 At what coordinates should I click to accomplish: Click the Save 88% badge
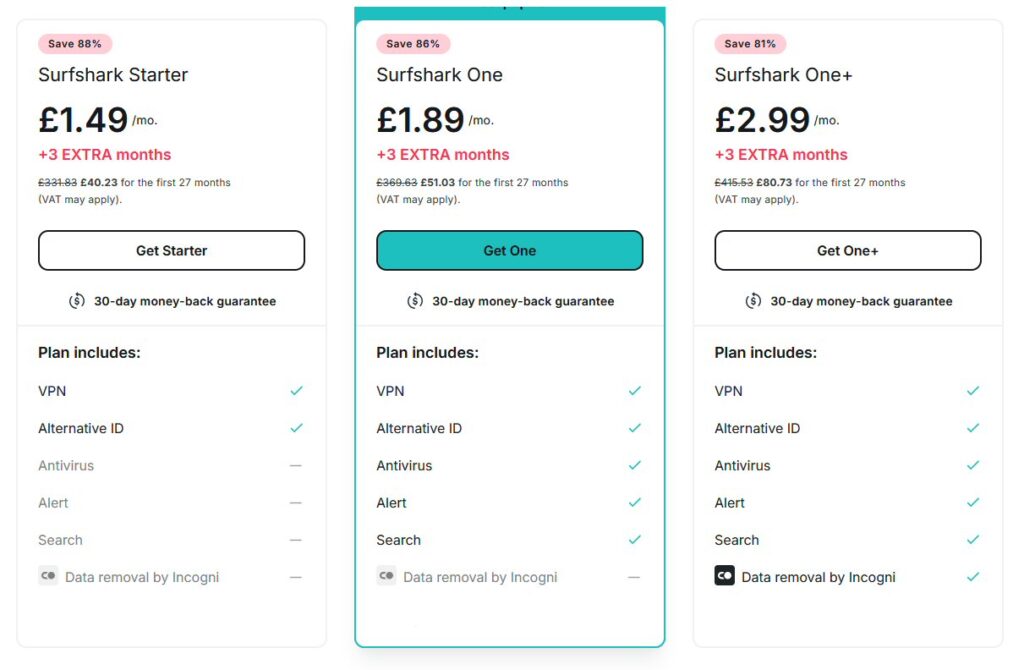coord(74,44)
